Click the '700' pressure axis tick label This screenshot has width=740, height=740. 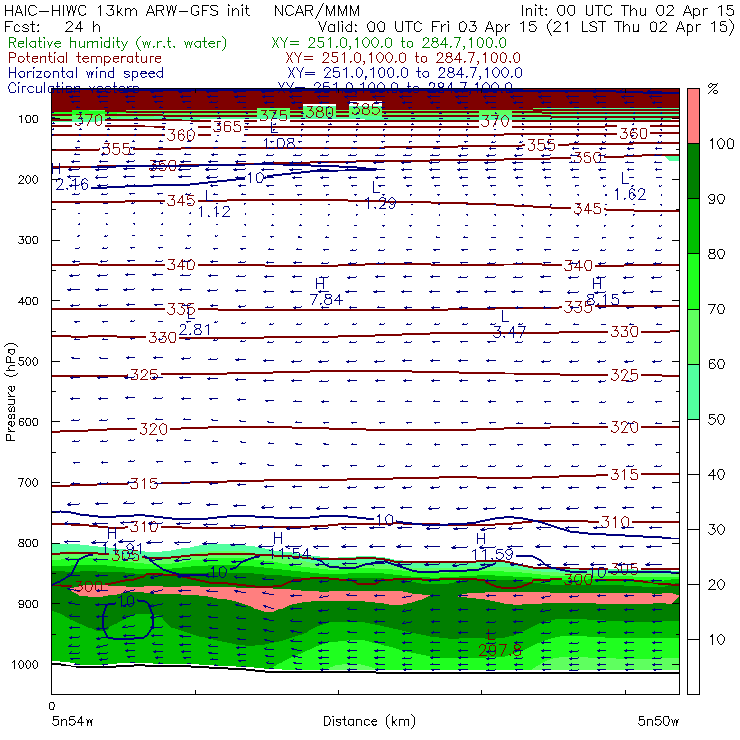(x=28, y=482)
